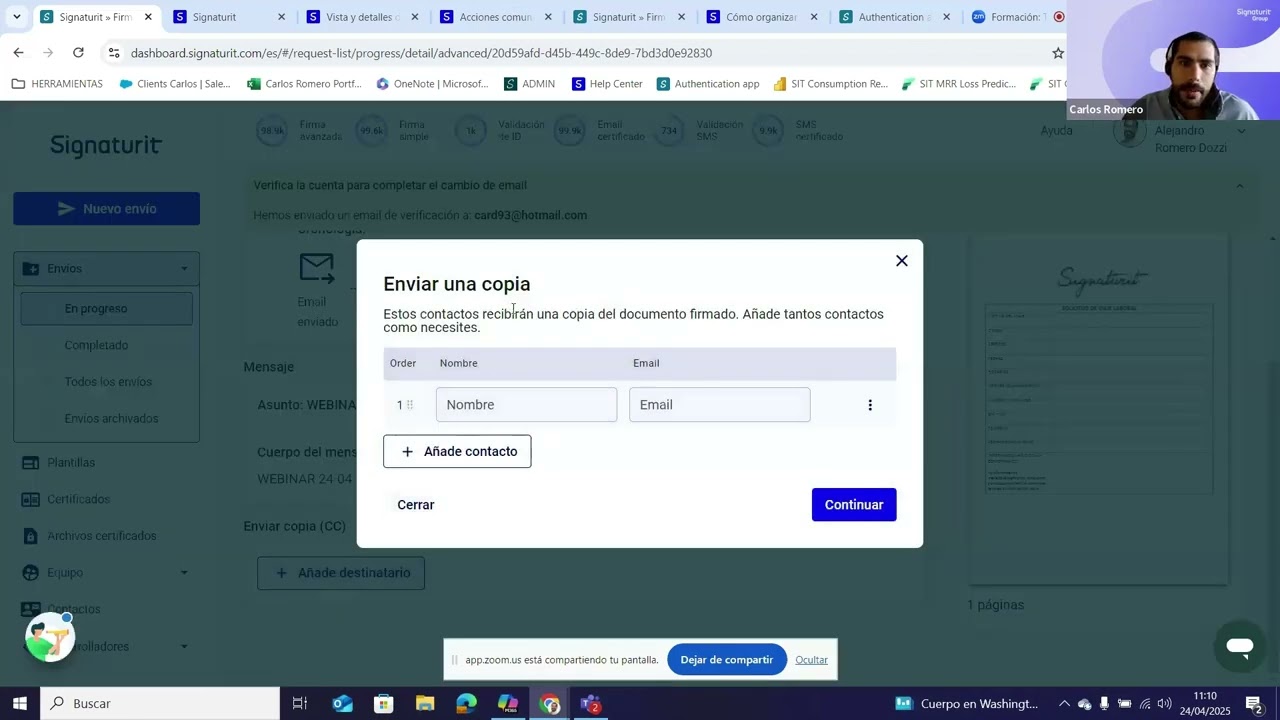Open Help Center bookmark
This screenshot has width=1280, height=720.
click(x=607, y=84)
